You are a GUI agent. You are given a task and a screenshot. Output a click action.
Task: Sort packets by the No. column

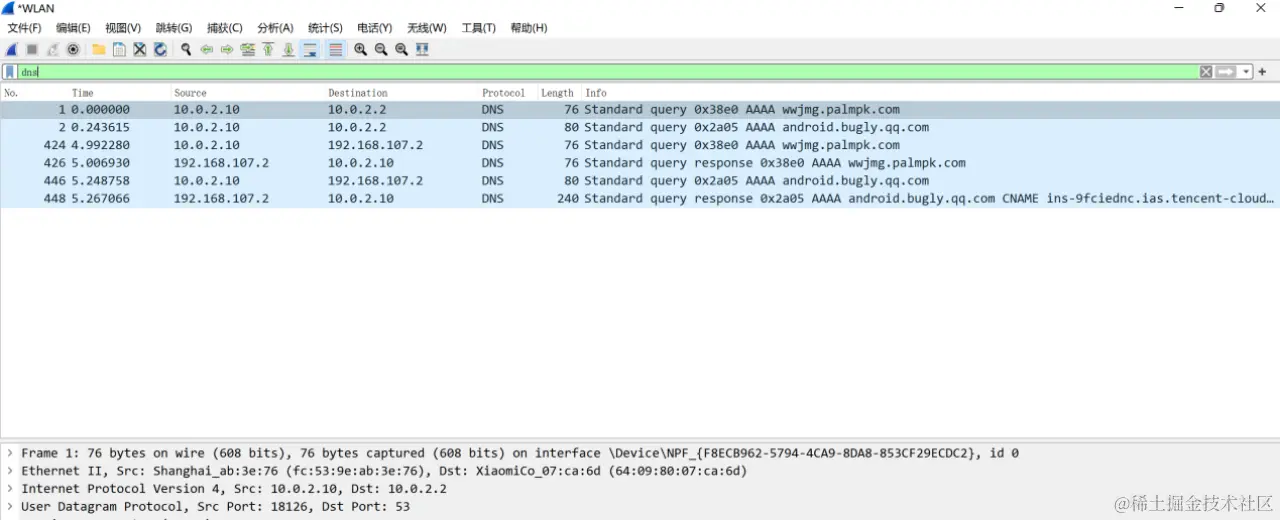[x=12, y=93]
